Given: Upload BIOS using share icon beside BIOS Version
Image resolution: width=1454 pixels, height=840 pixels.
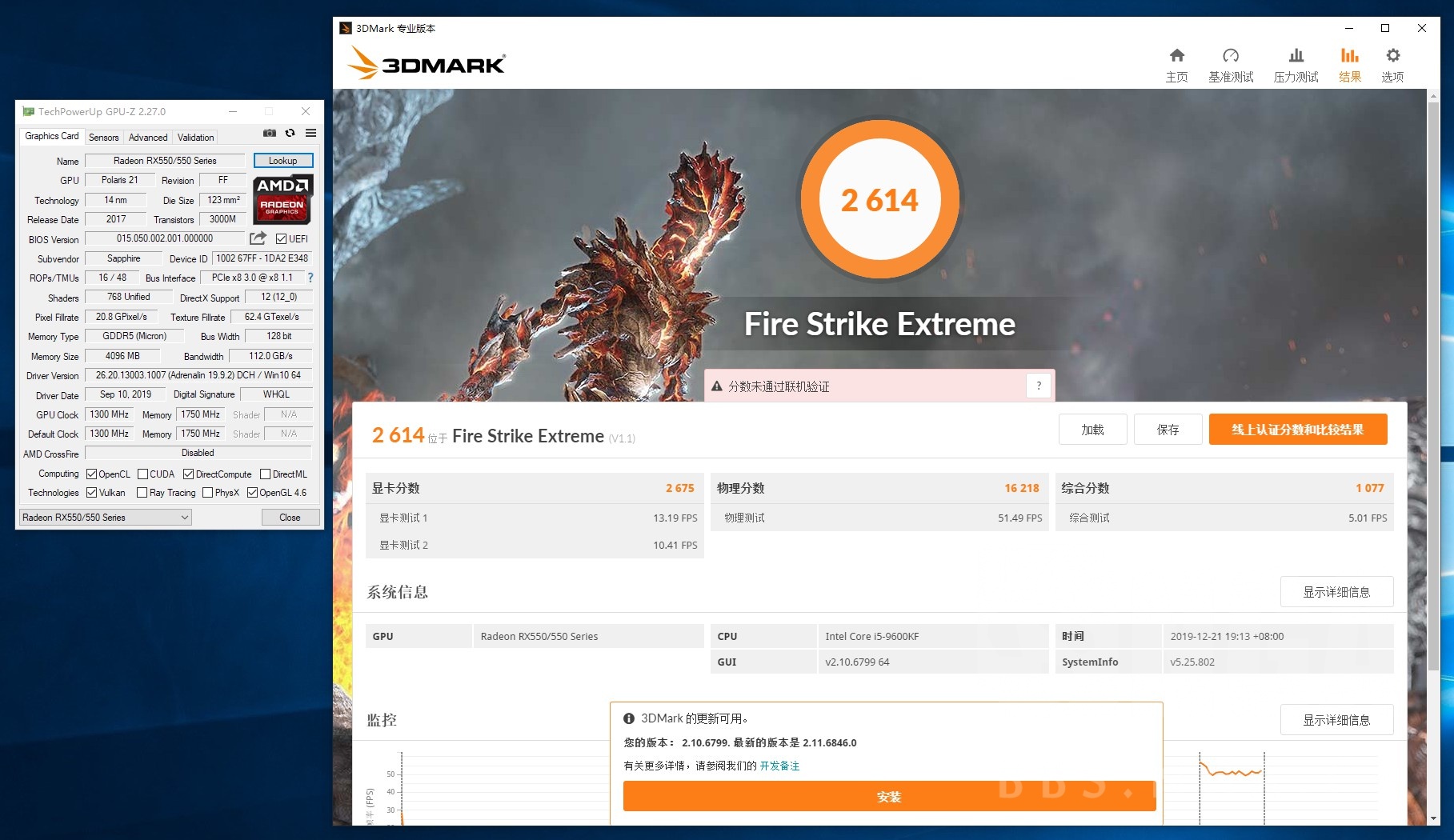Looking at the screenshot, I should click(x=258, y=238).
